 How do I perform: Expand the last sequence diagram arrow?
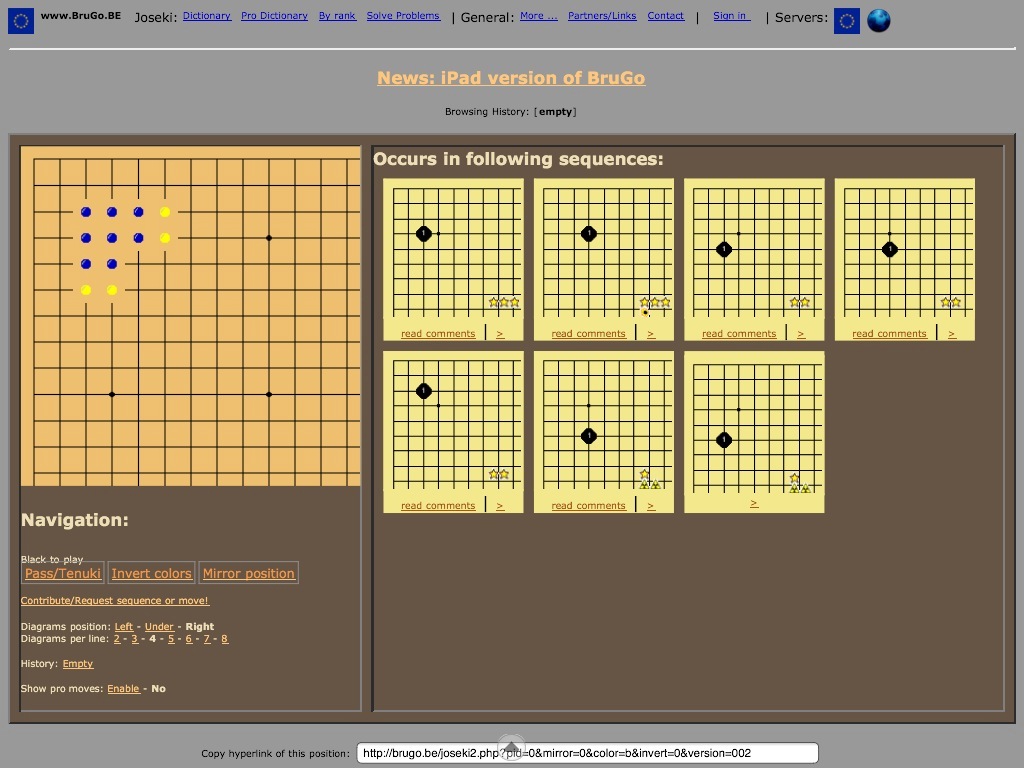(x=754, y=504)
